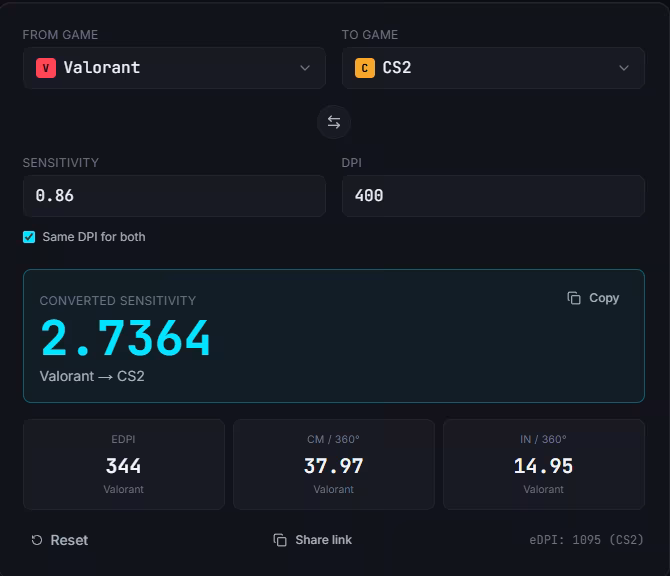Focus the DPI field showing 400
Viewport: 670px width, 576px height.
[493, 196]
